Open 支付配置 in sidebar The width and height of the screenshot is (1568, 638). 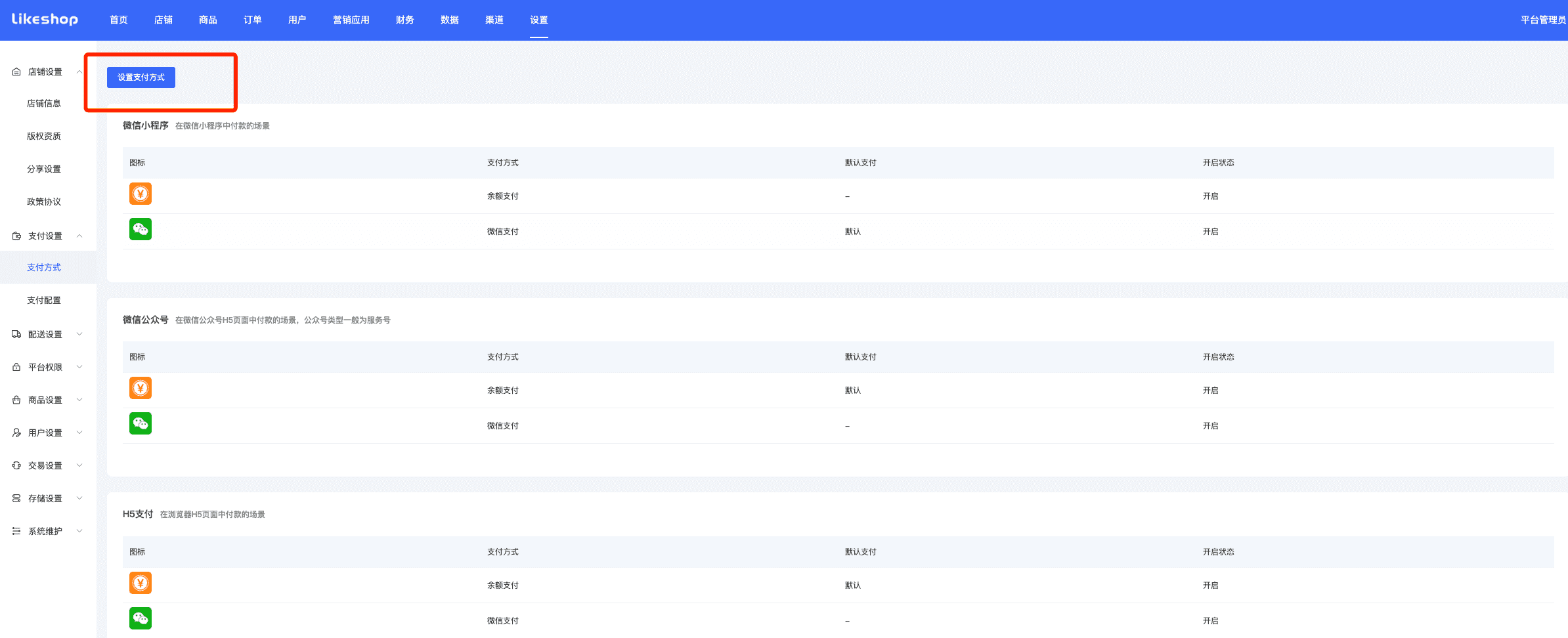pos(44,300)
